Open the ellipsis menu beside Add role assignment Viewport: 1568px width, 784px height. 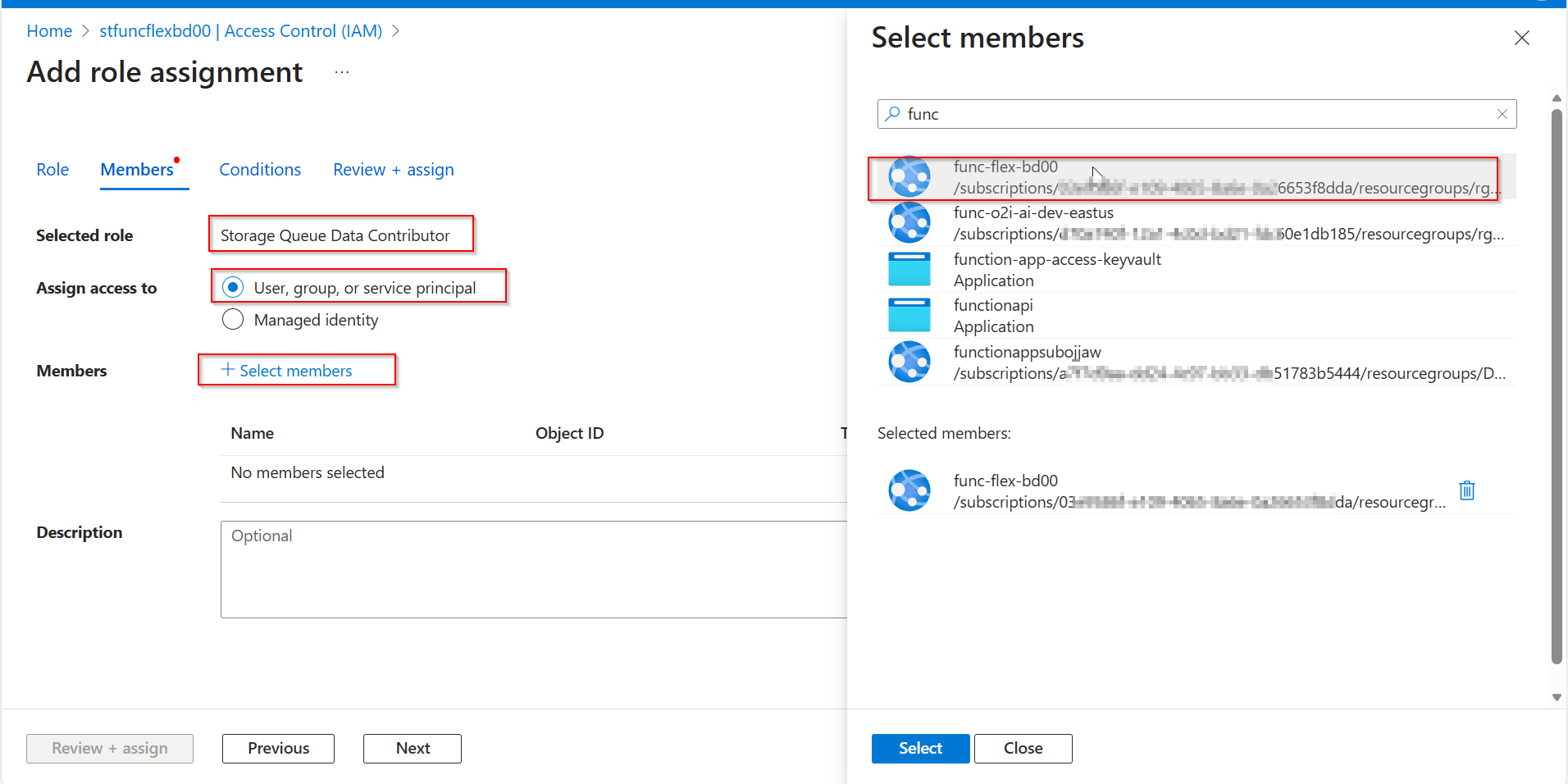[x=342, y=72]
